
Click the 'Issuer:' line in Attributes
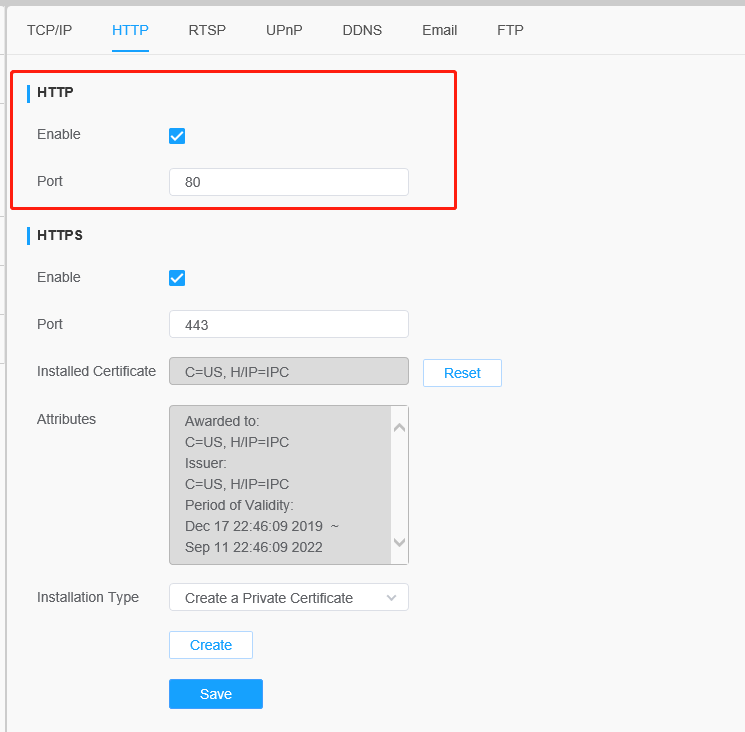(x=205, y=463)
